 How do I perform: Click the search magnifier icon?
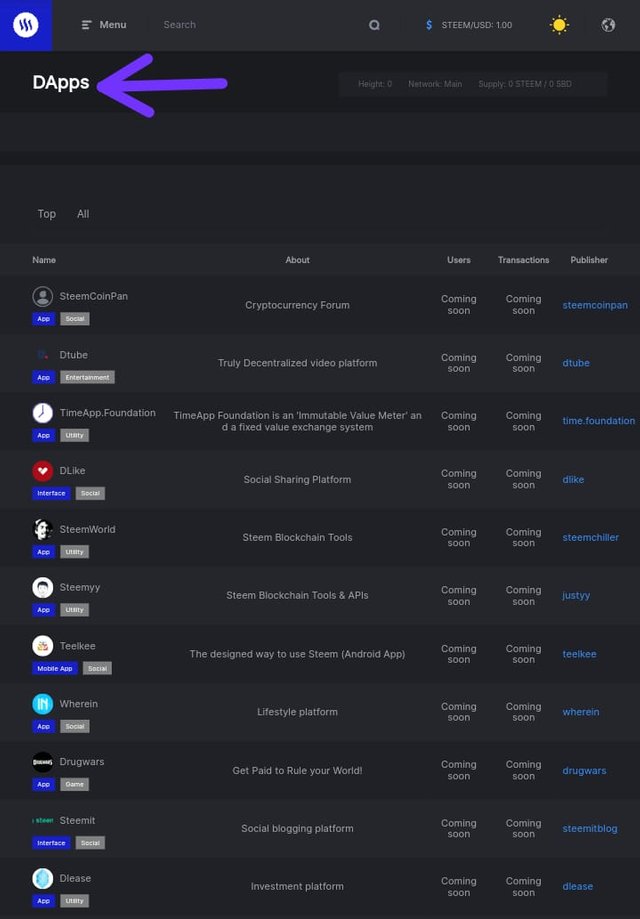374,25
